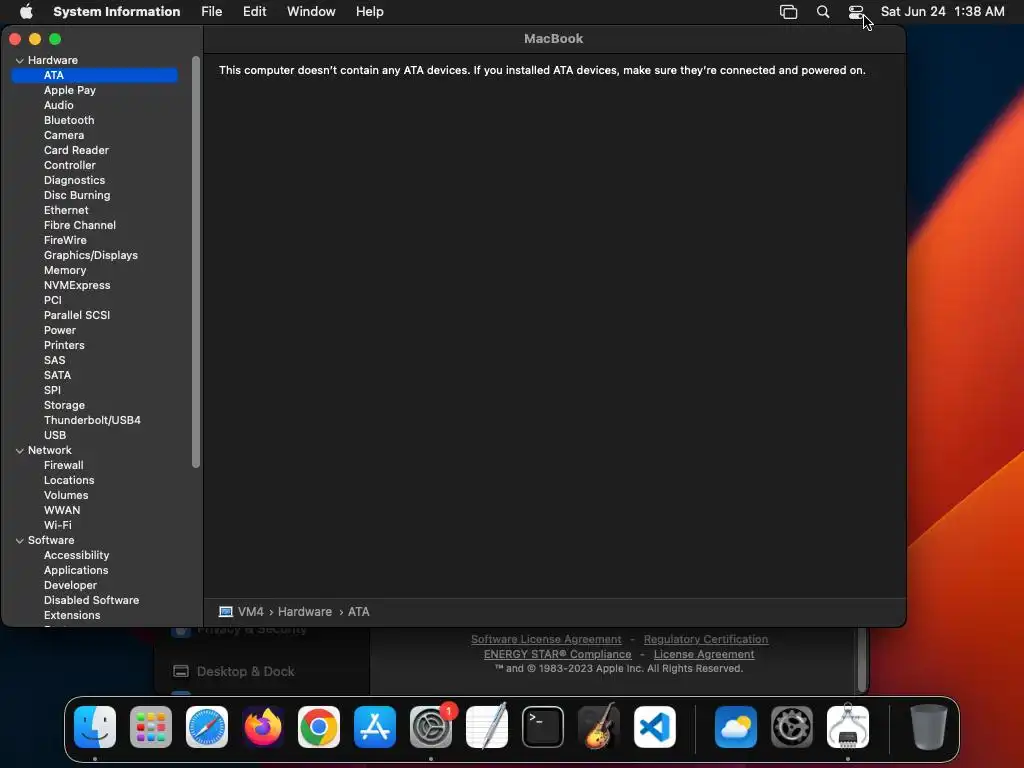Select Firewall under Network
Viewport: 1024px width, 768px height.
[63, 466]
